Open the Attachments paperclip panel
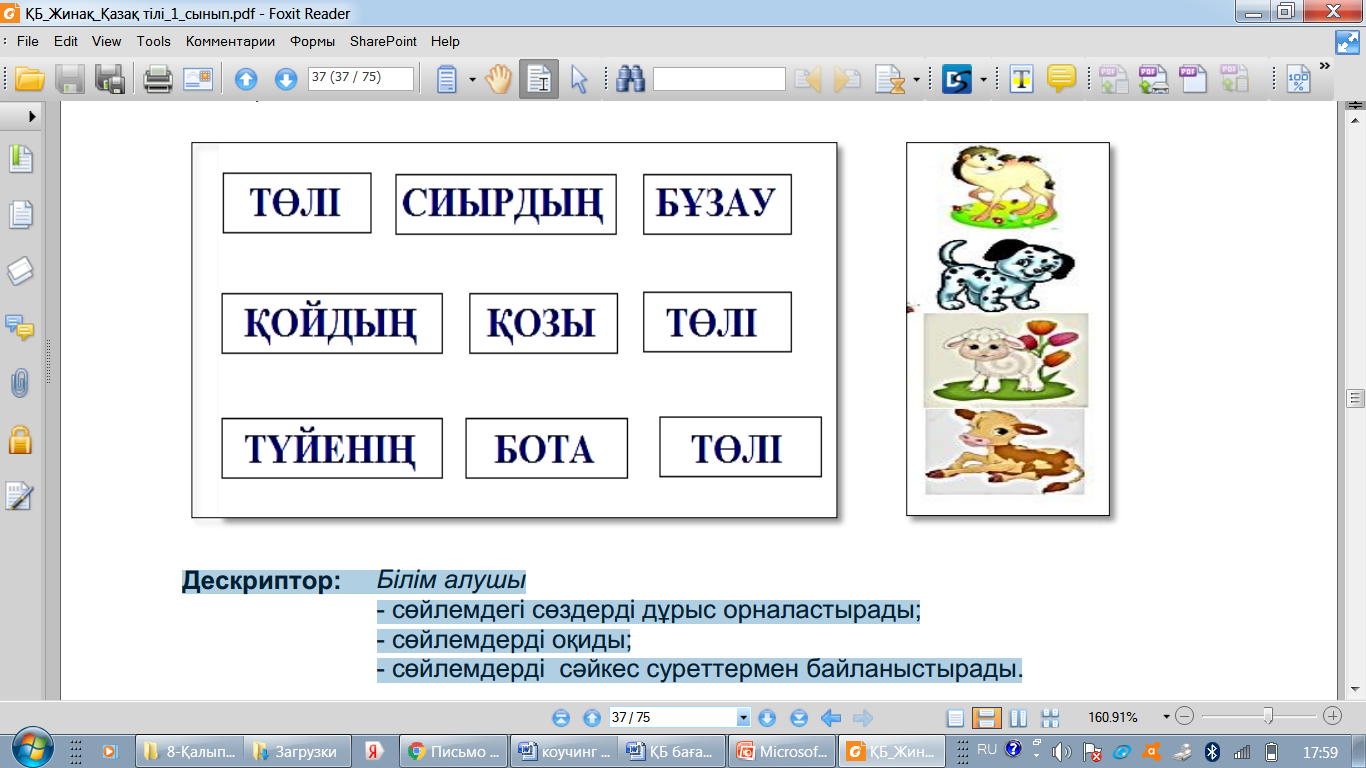 click(x=20, y=383)
